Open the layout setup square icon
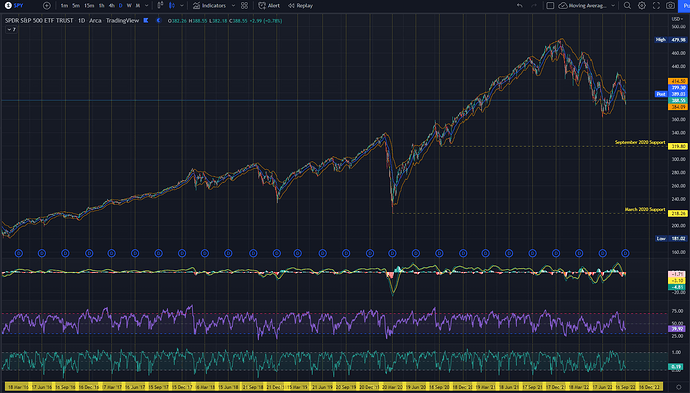Viewport: 690px width, 393px height. 550,6
